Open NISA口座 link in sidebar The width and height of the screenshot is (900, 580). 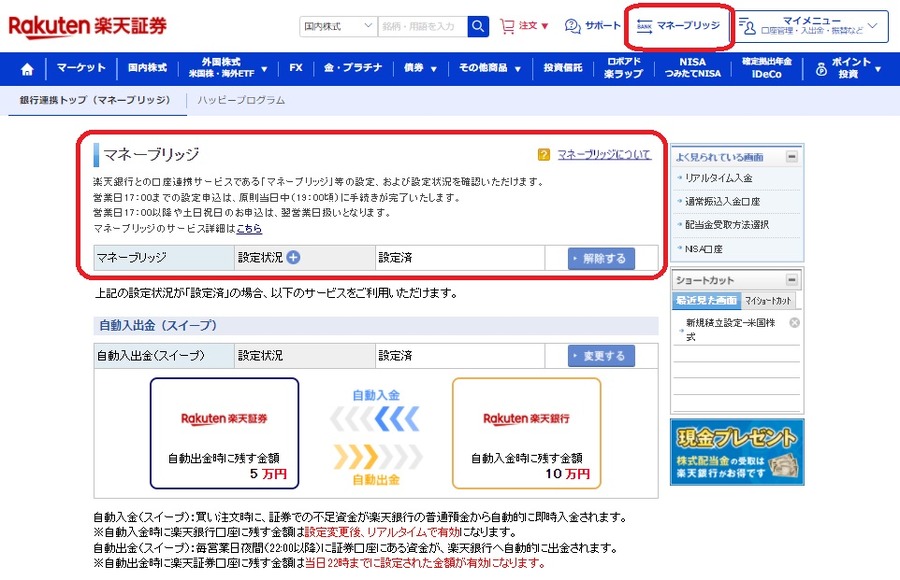tap(704, 249)
